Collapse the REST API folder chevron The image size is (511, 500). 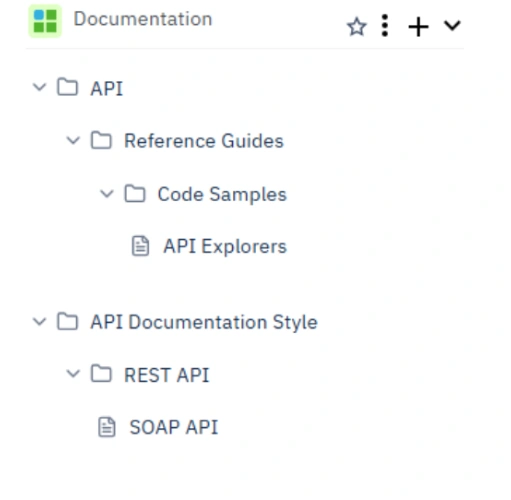tap(73, 373)
